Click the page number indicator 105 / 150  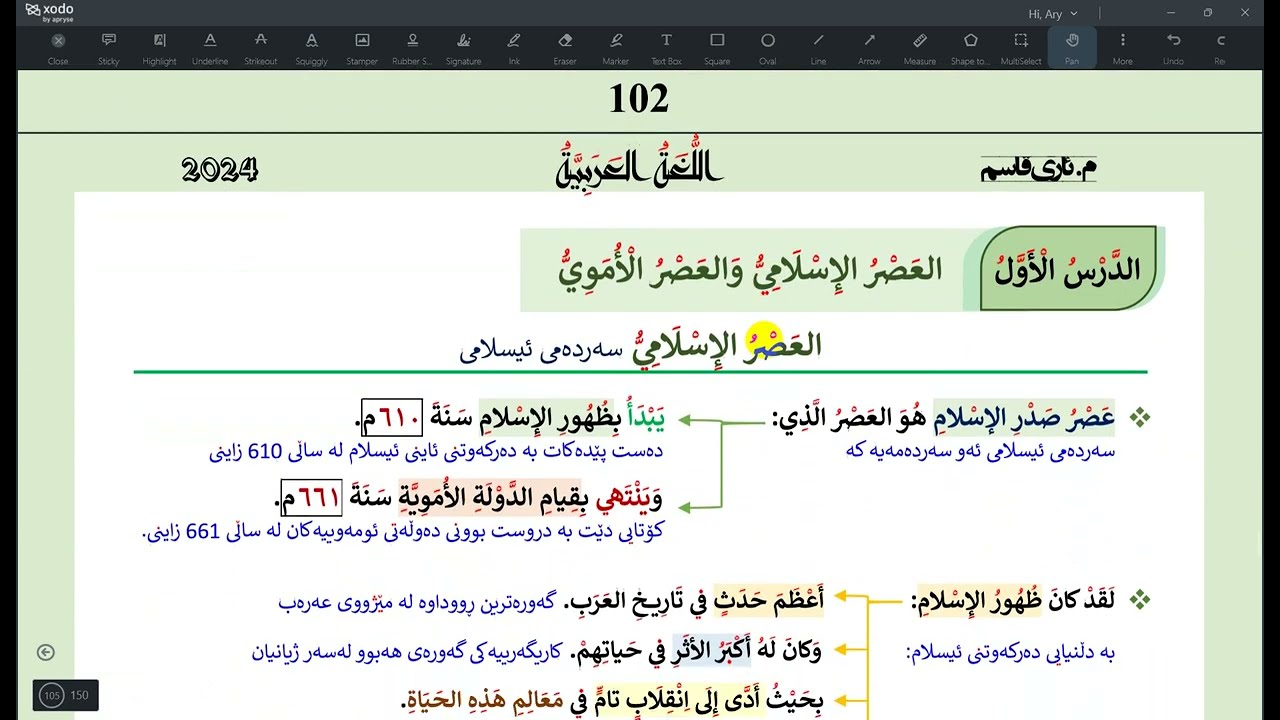tap(65, 695)
